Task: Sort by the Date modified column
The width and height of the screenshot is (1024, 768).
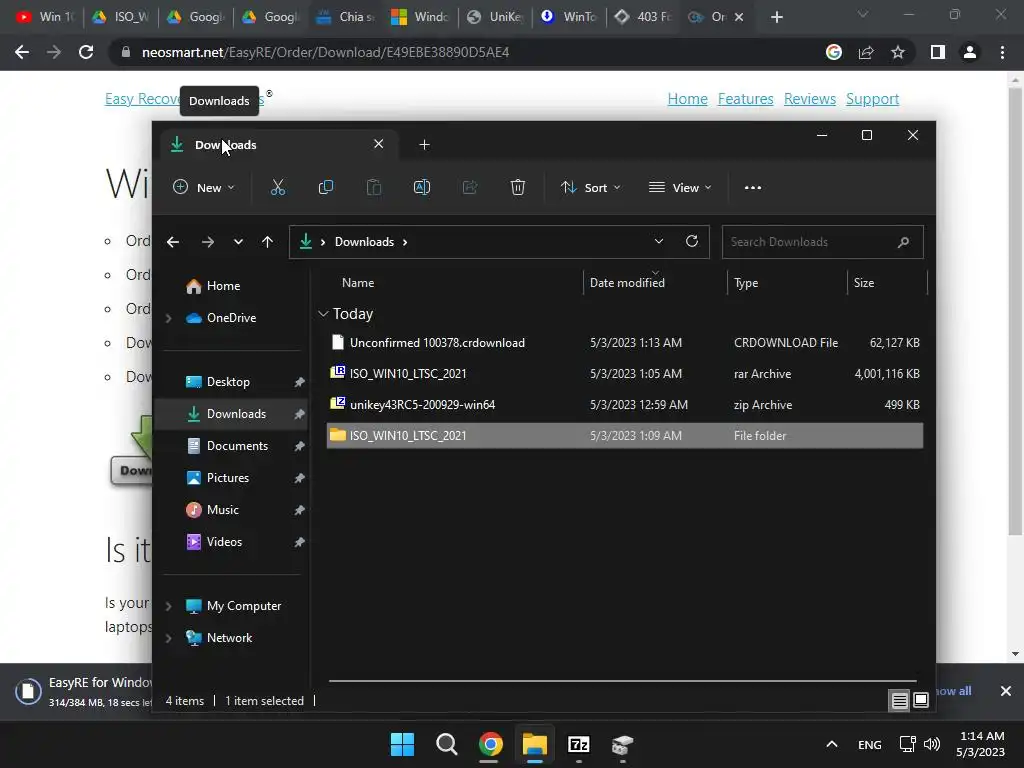Action: click(654, 283)
